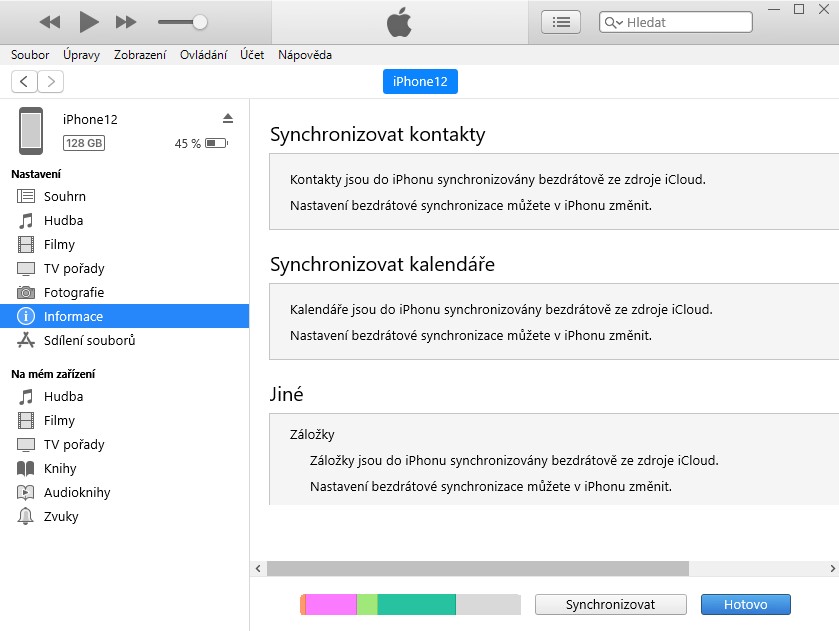This screenshot has height=631, width=839.
Task: Click the iPhone12 device button
Action: (x=420, y=81)
